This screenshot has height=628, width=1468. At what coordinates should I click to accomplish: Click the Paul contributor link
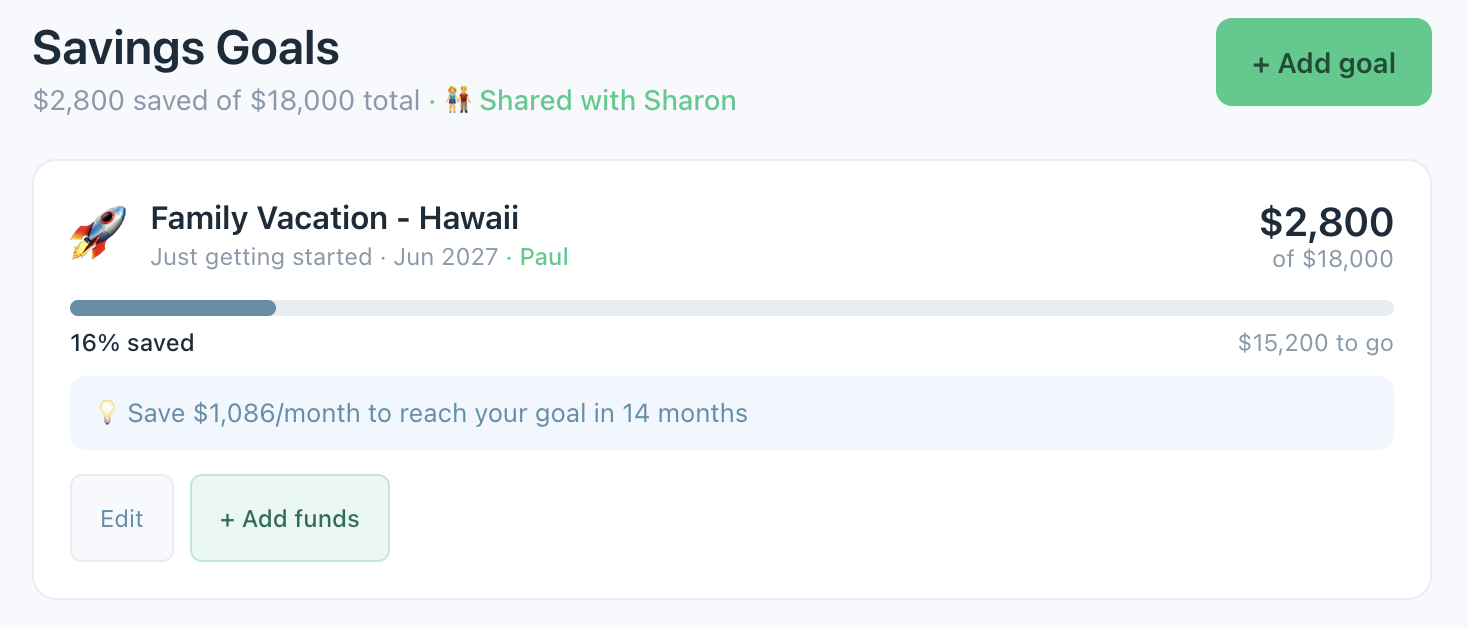(x=544, y=257)
